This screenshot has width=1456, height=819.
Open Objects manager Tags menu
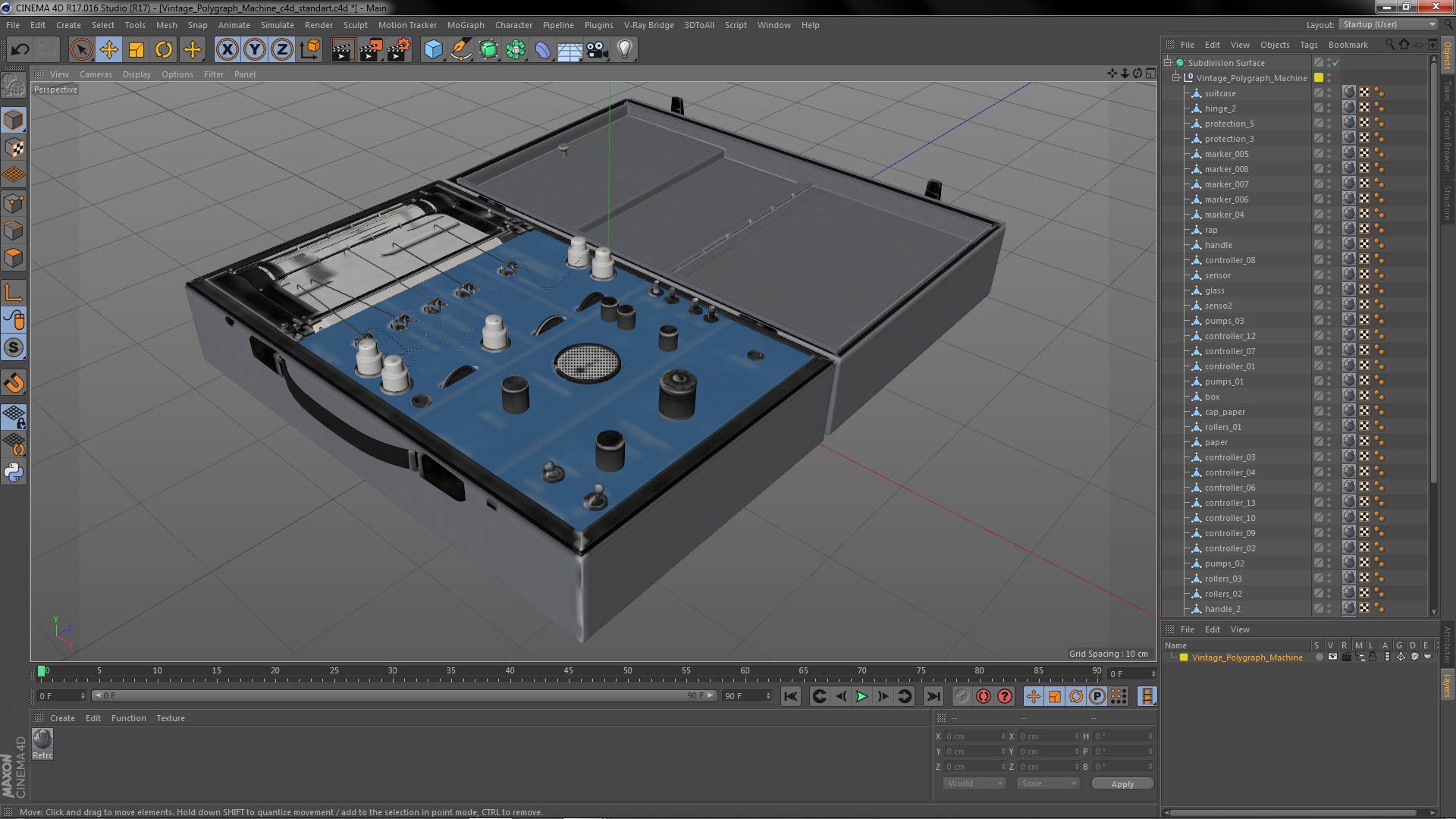pos(1309,45)
